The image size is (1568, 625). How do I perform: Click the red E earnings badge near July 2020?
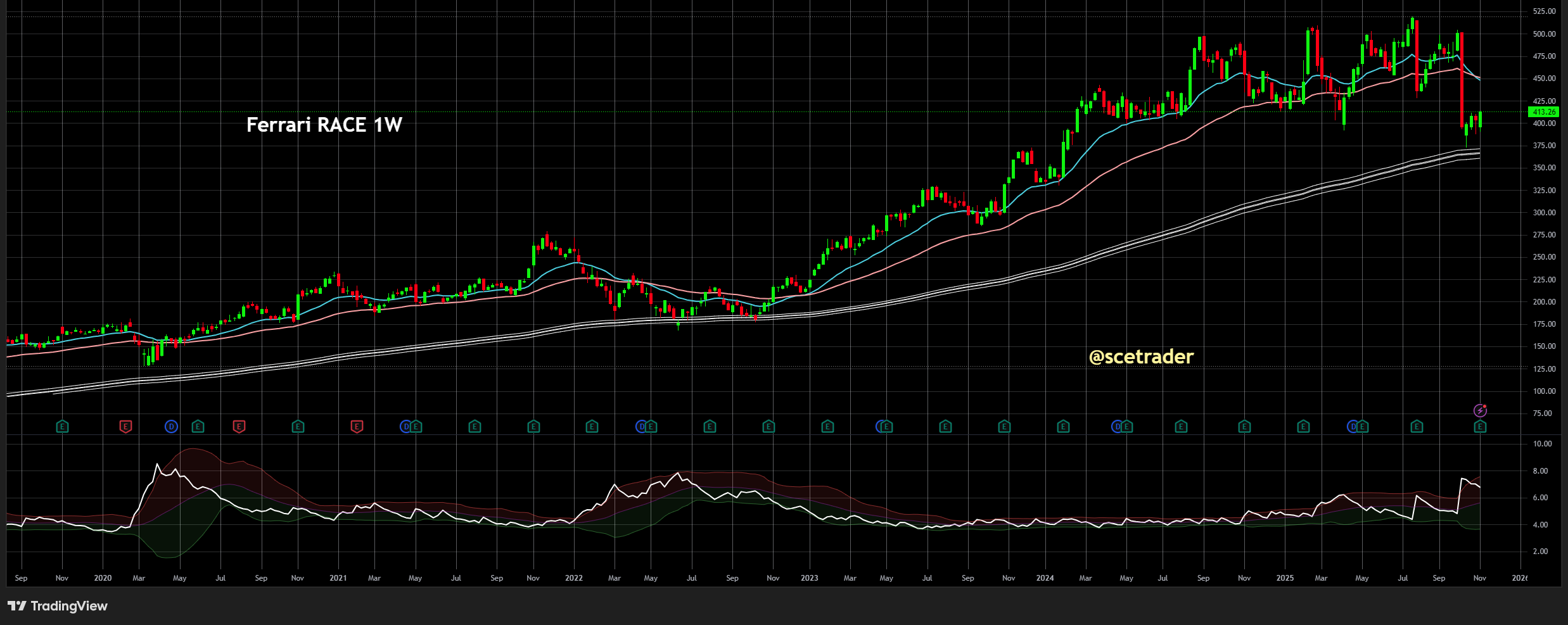238,427
